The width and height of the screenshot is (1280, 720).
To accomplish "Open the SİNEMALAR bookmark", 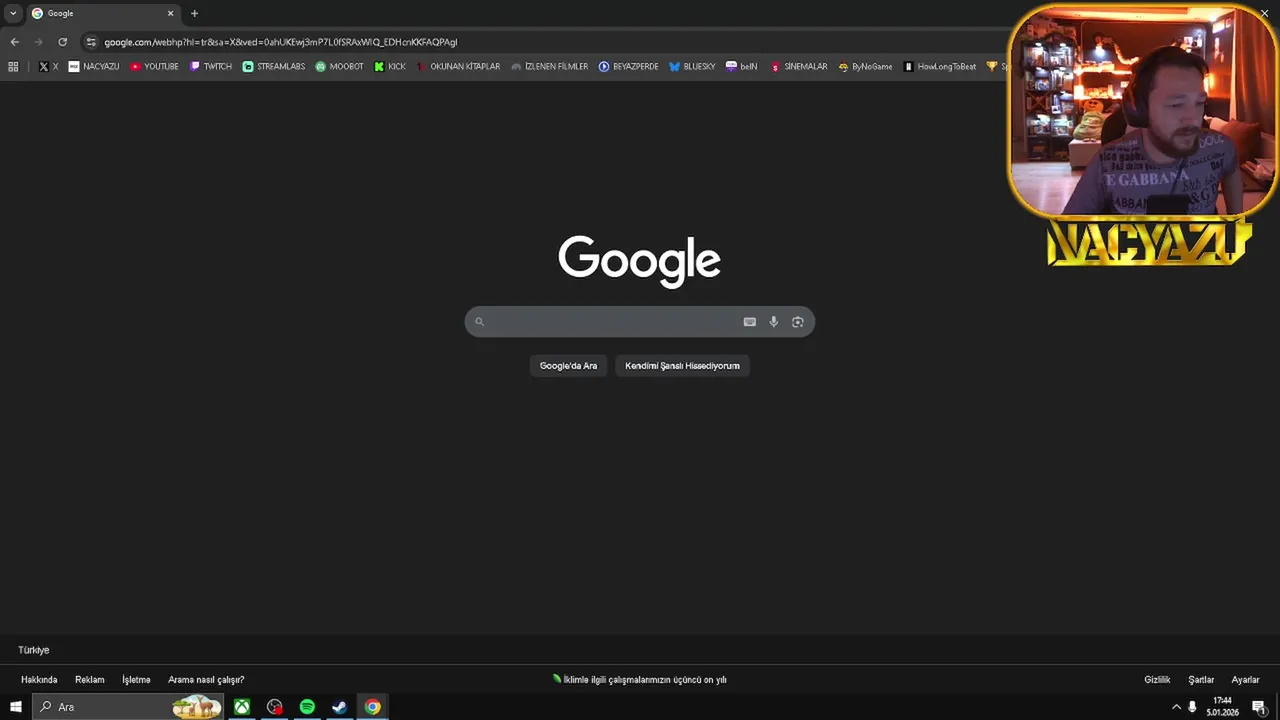I will [x=798, y=66].
